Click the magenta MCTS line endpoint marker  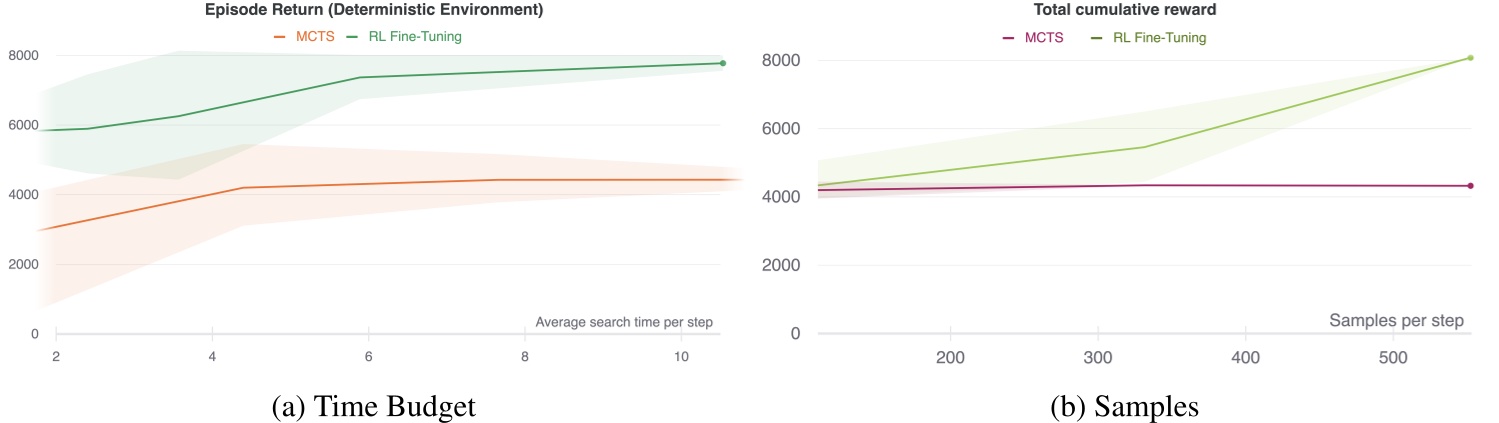[x=1470, y=186]
